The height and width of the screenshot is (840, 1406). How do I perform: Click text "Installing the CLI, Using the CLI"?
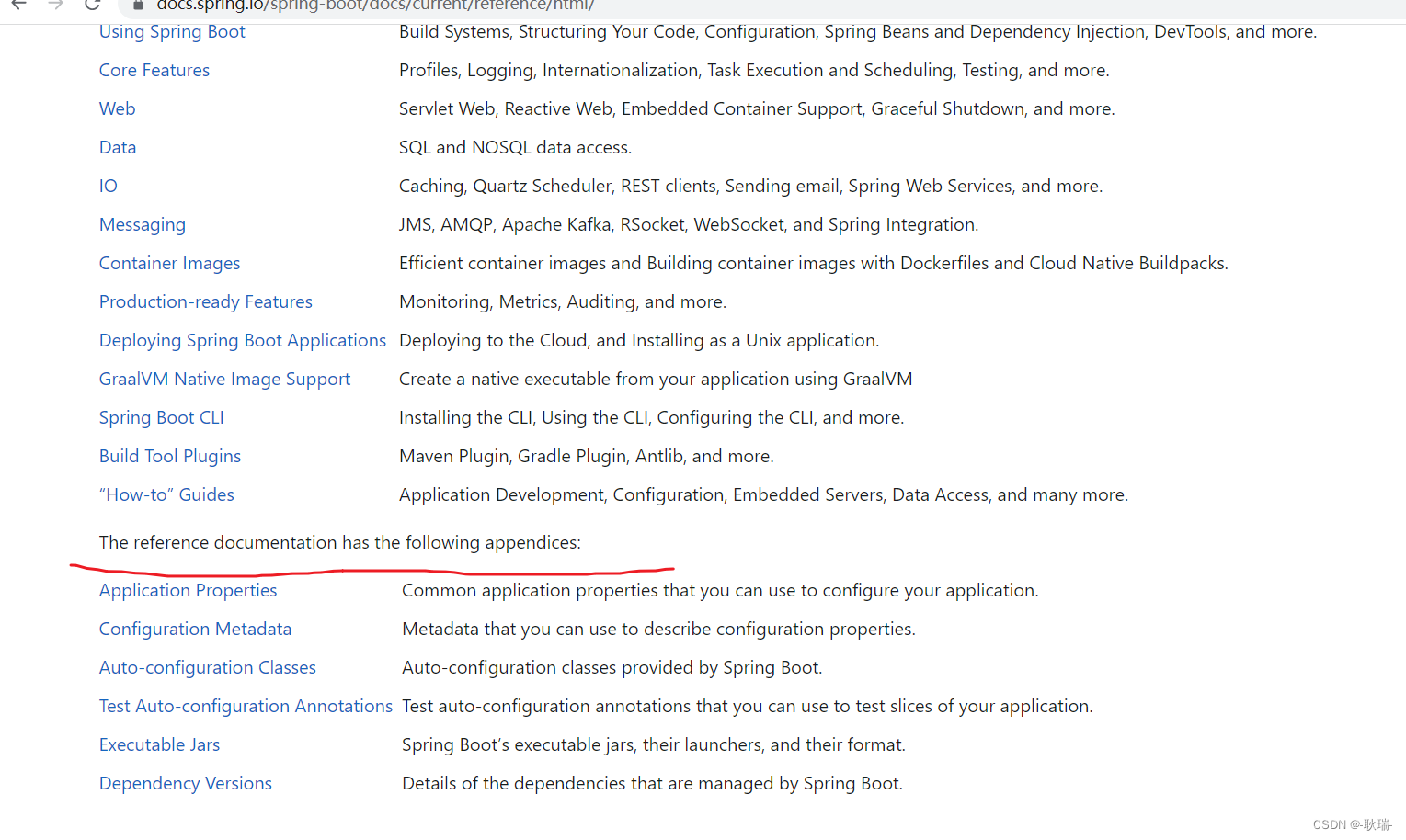click(x=523, y=418)
